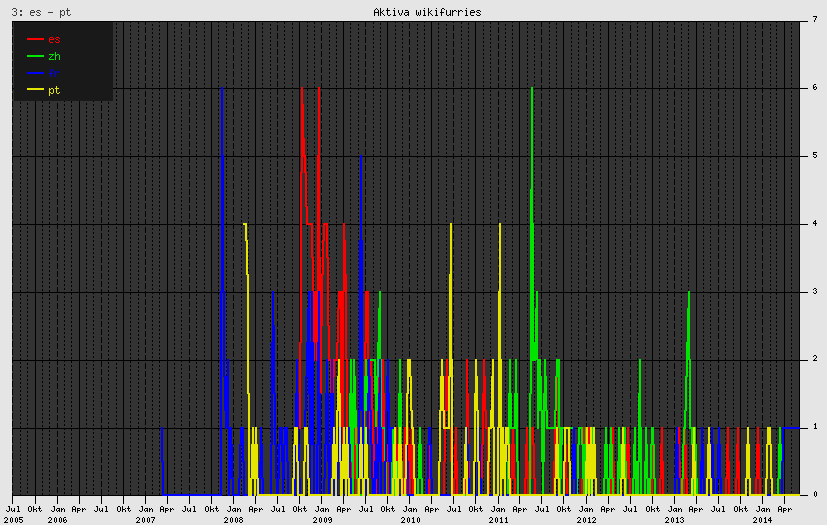Click the y-axis value '4'
Image resolution: width=827 pixels, height=525 pixels.
[x=815, y=223]
